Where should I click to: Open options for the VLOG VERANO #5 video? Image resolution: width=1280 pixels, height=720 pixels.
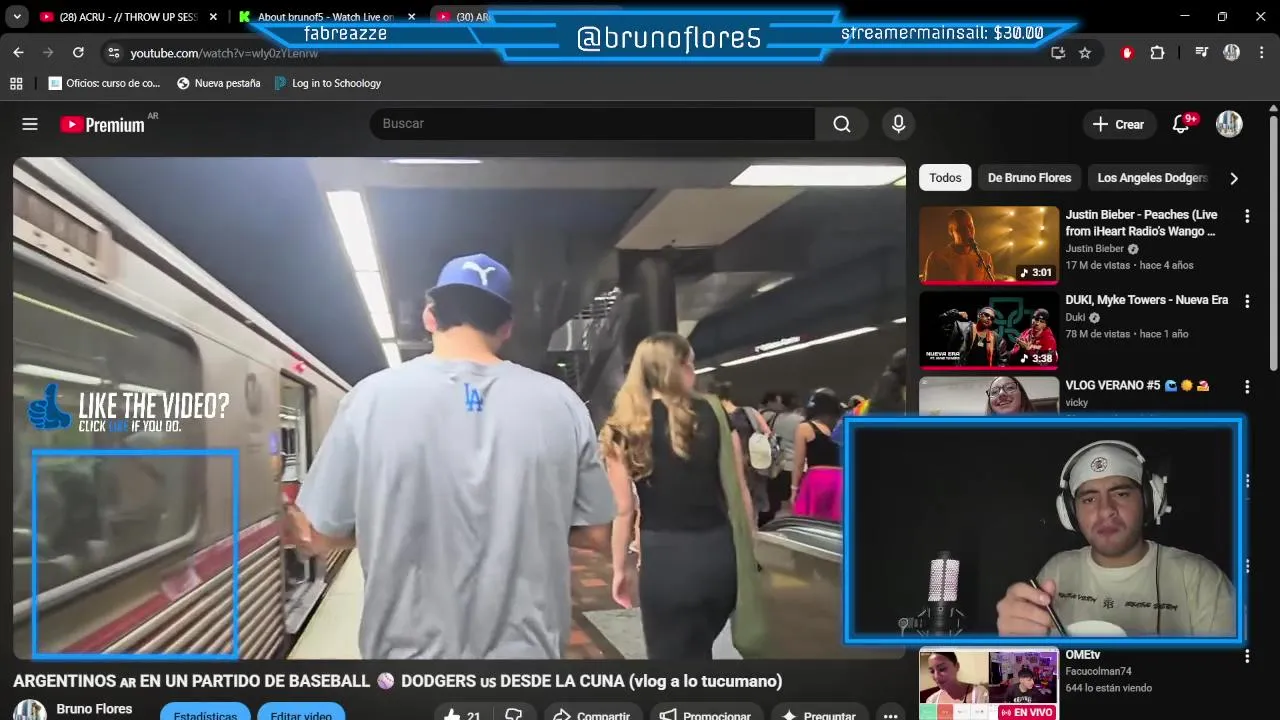[x=1247, y=387]
